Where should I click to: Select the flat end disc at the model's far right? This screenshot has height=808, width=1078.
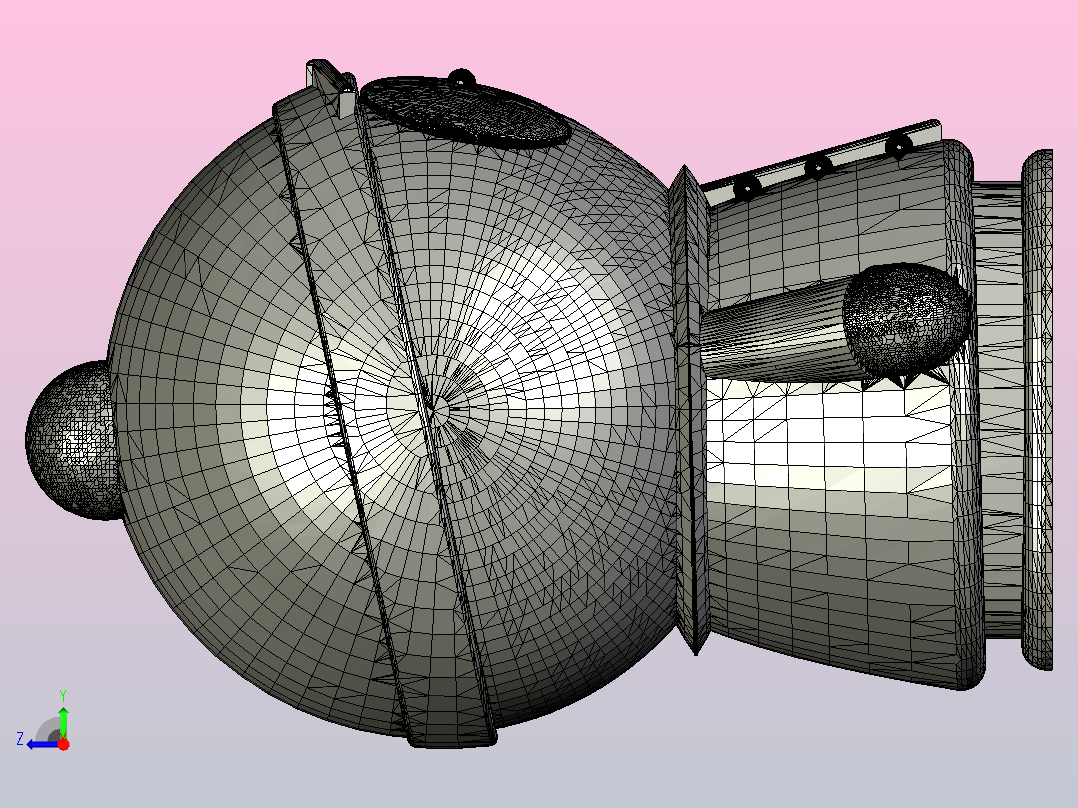click(1037, 410)
